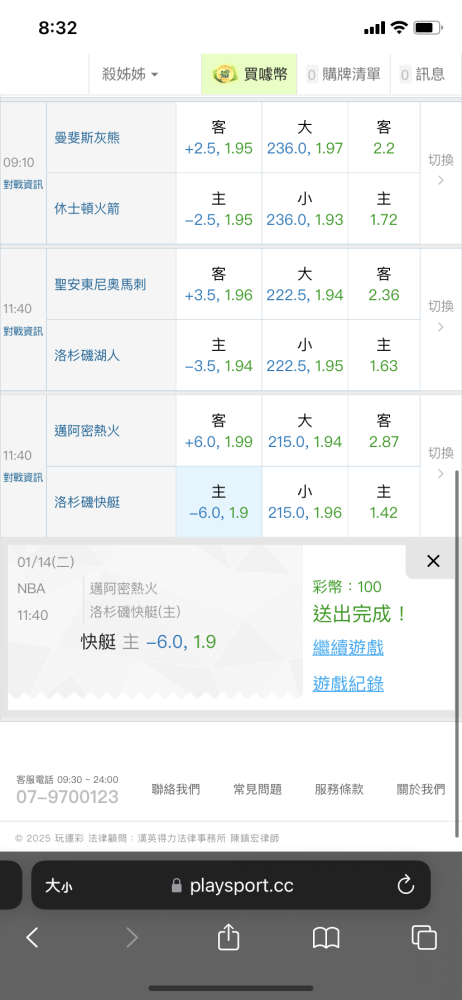Select under 小 236.0, 1.93

click(305, 209)
